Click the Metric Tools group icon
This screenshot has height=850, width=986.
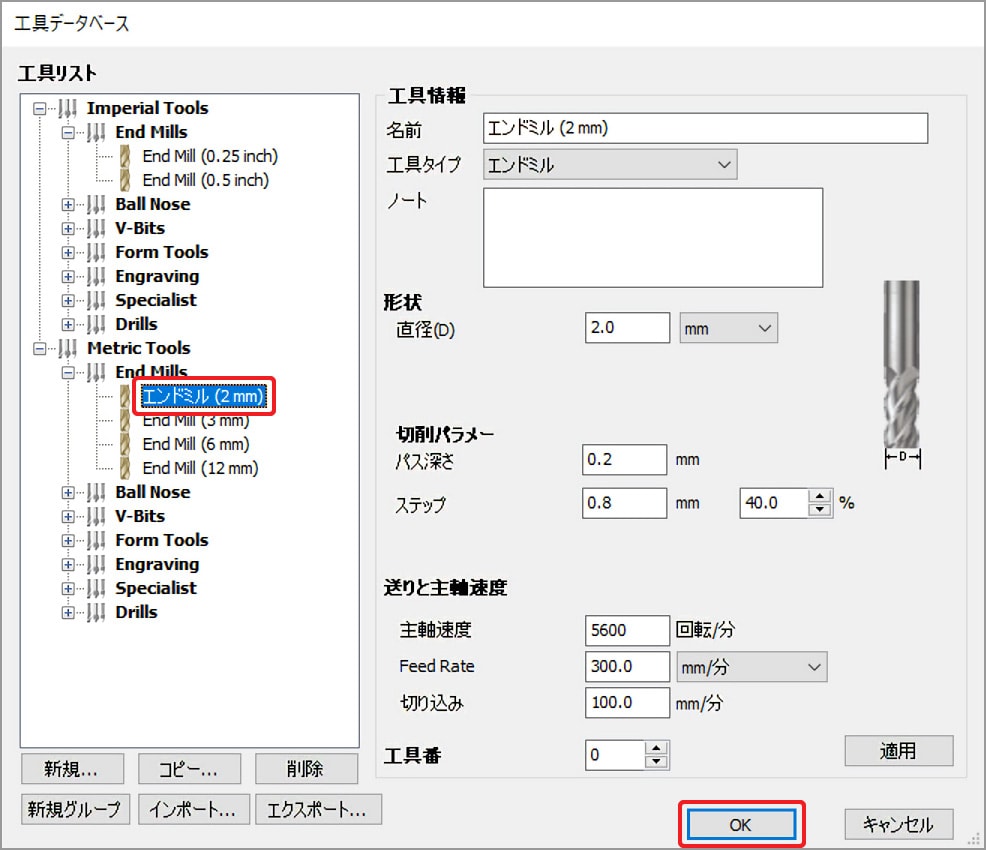click(68, 348)
